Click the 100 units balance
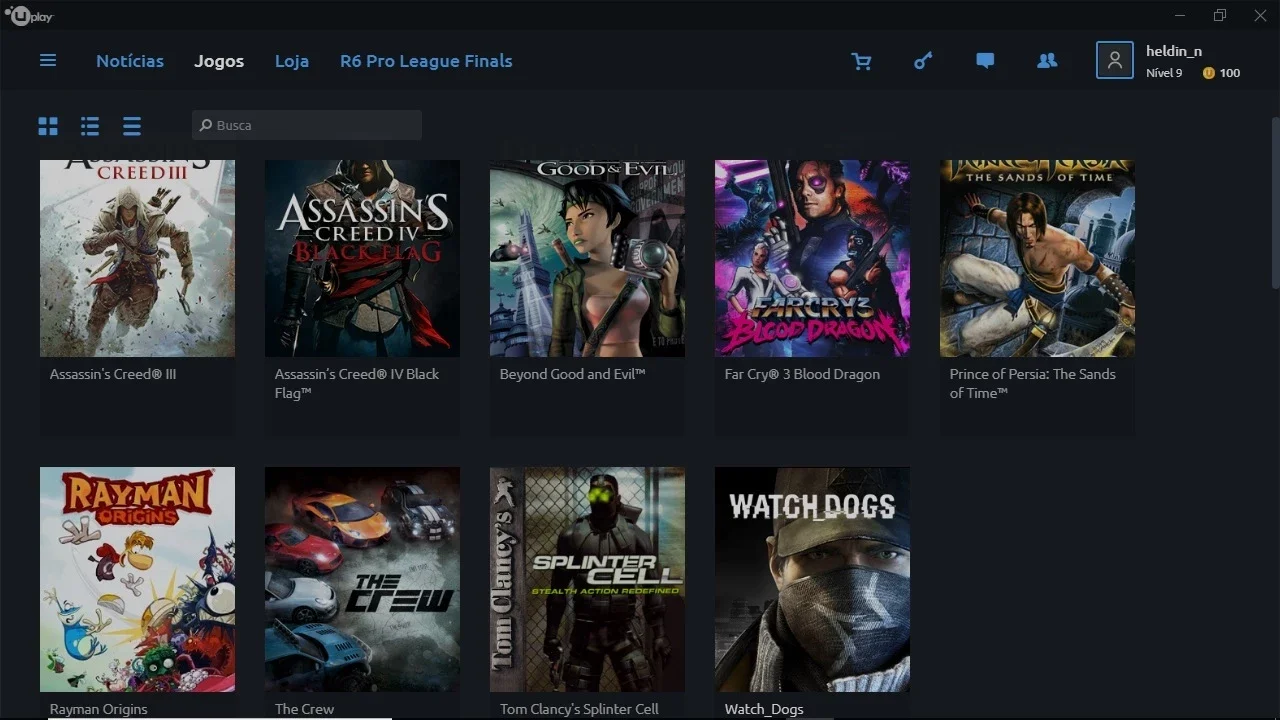Image resolution: width=1280 pixels, height=720 pixels. 1230,73
